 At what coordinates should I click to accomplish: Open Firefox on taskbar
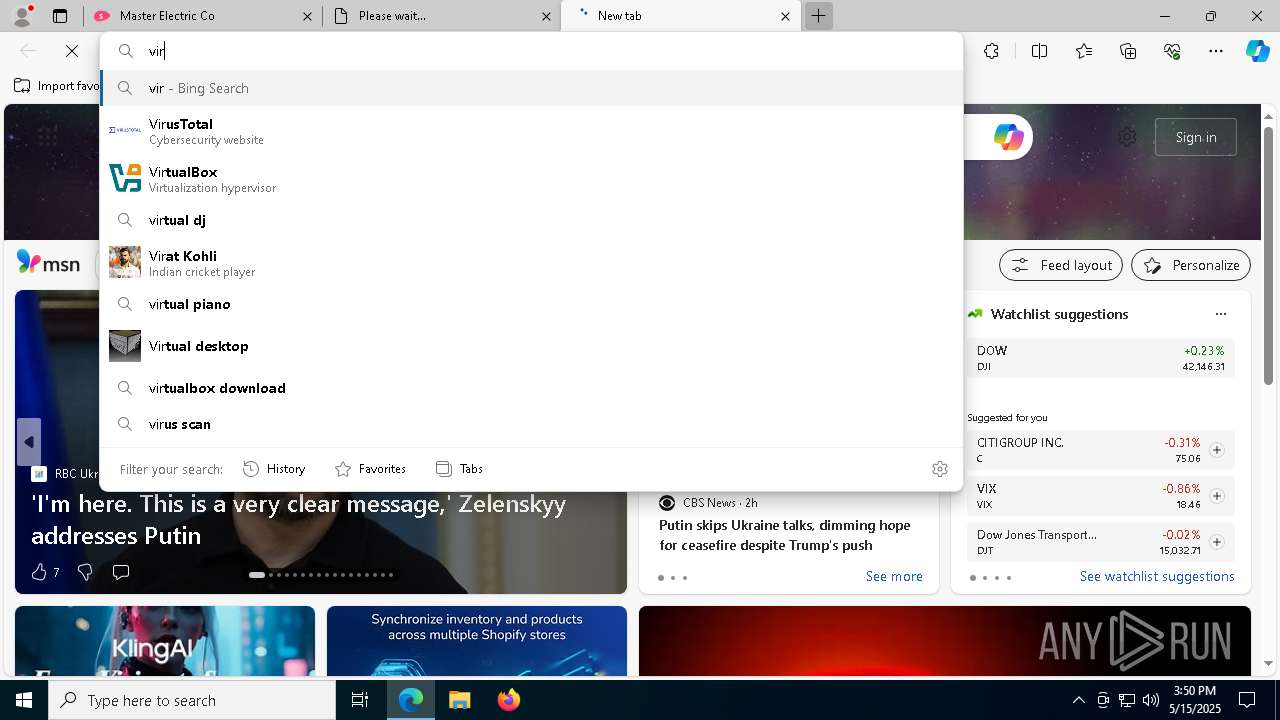pyautogui.click(x=508, y=700)
